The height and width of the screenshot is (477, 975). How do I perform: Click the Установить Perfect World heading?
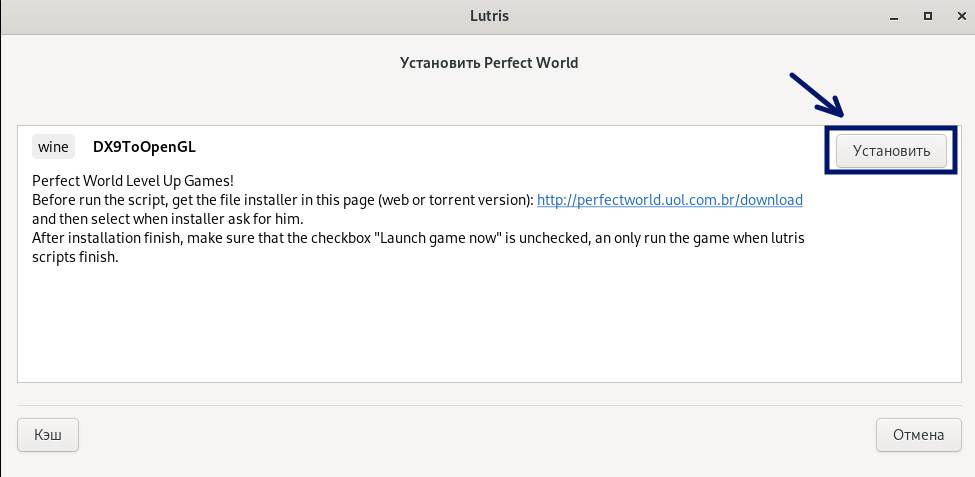[489, 63]
